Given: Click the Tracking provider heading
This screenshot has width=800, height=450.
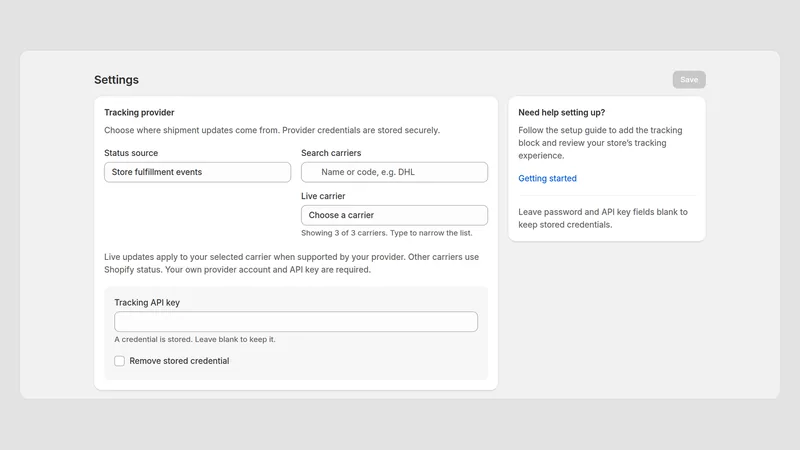Looking at the screenshot, I should coord(139,112).
